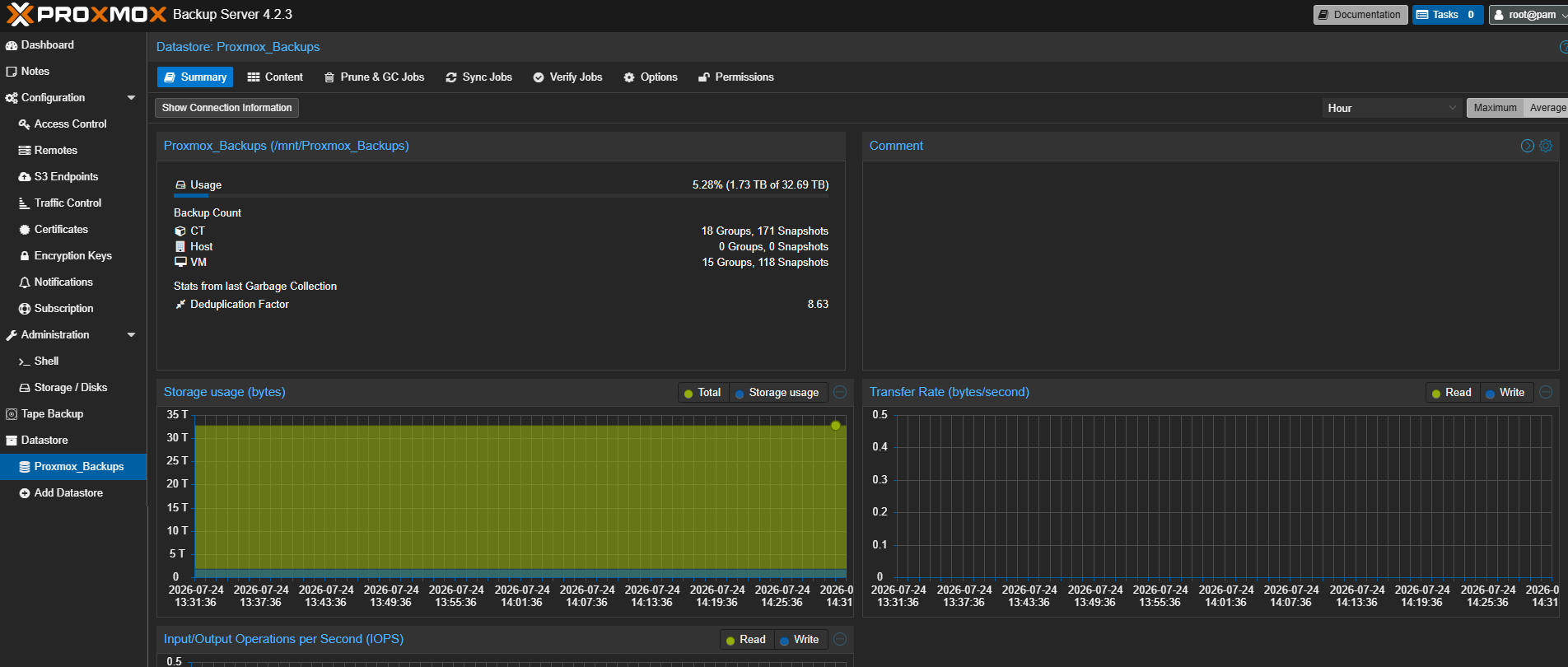The width and height of the screenshot is (1568, 667).
Task: Click the Usage progress bar
Action: [502, 196]
